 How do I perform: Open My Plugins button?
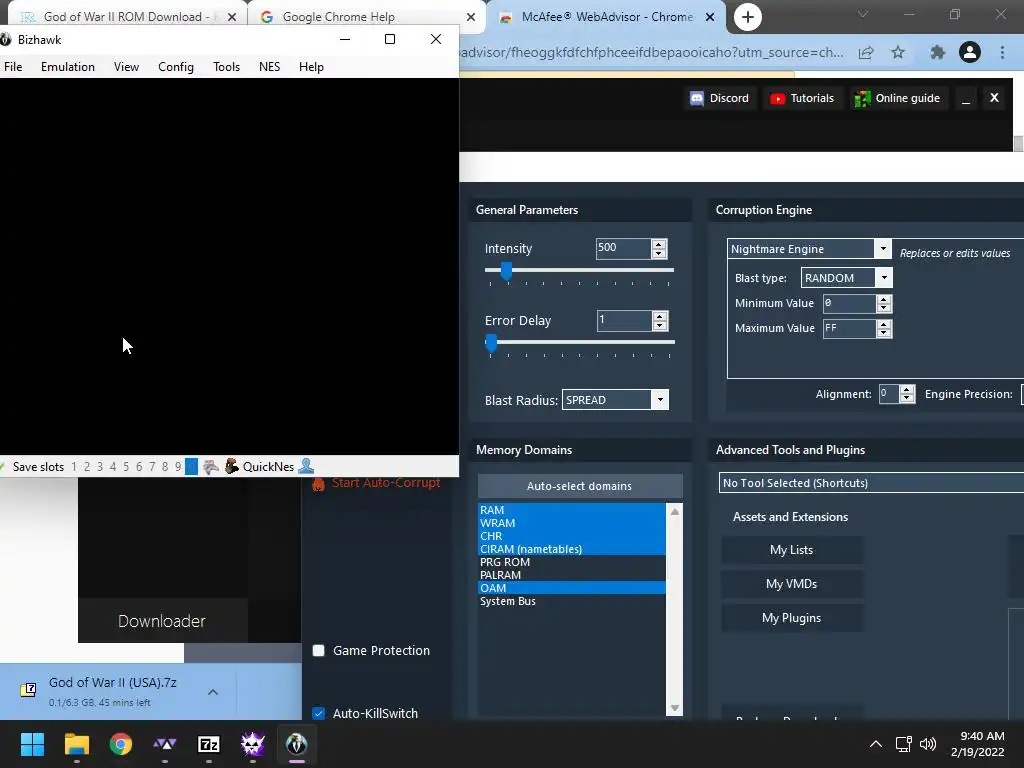click(792, 618)
